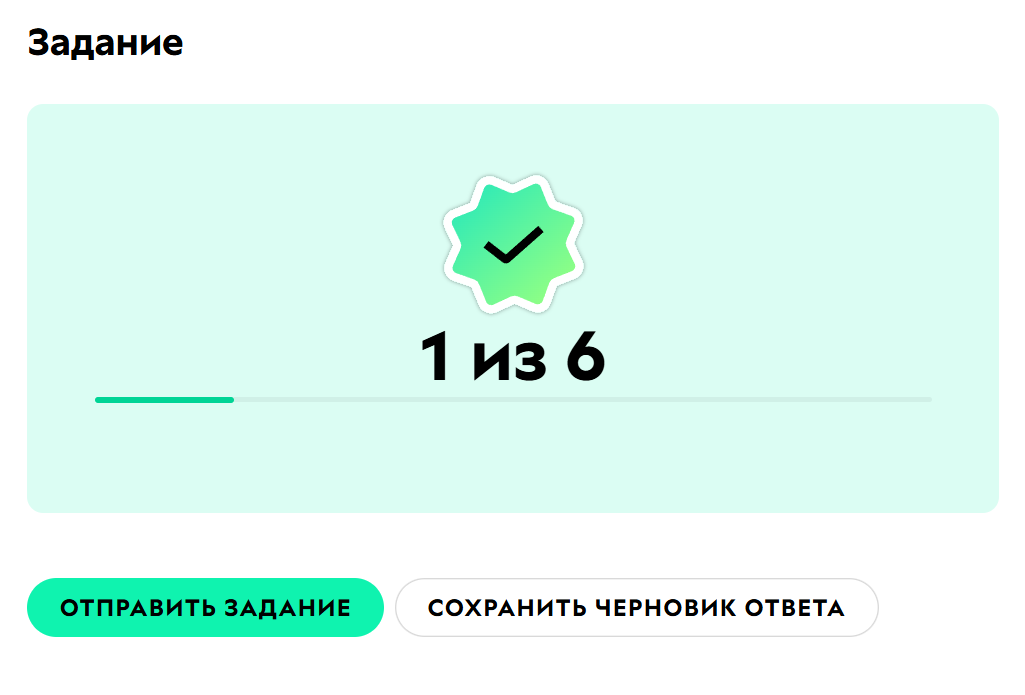The height and width of the screenshot is (695, 1025).
Task: Click the word ОТПРАВИТЬ on the green button
Action: (x=138, y=608)
